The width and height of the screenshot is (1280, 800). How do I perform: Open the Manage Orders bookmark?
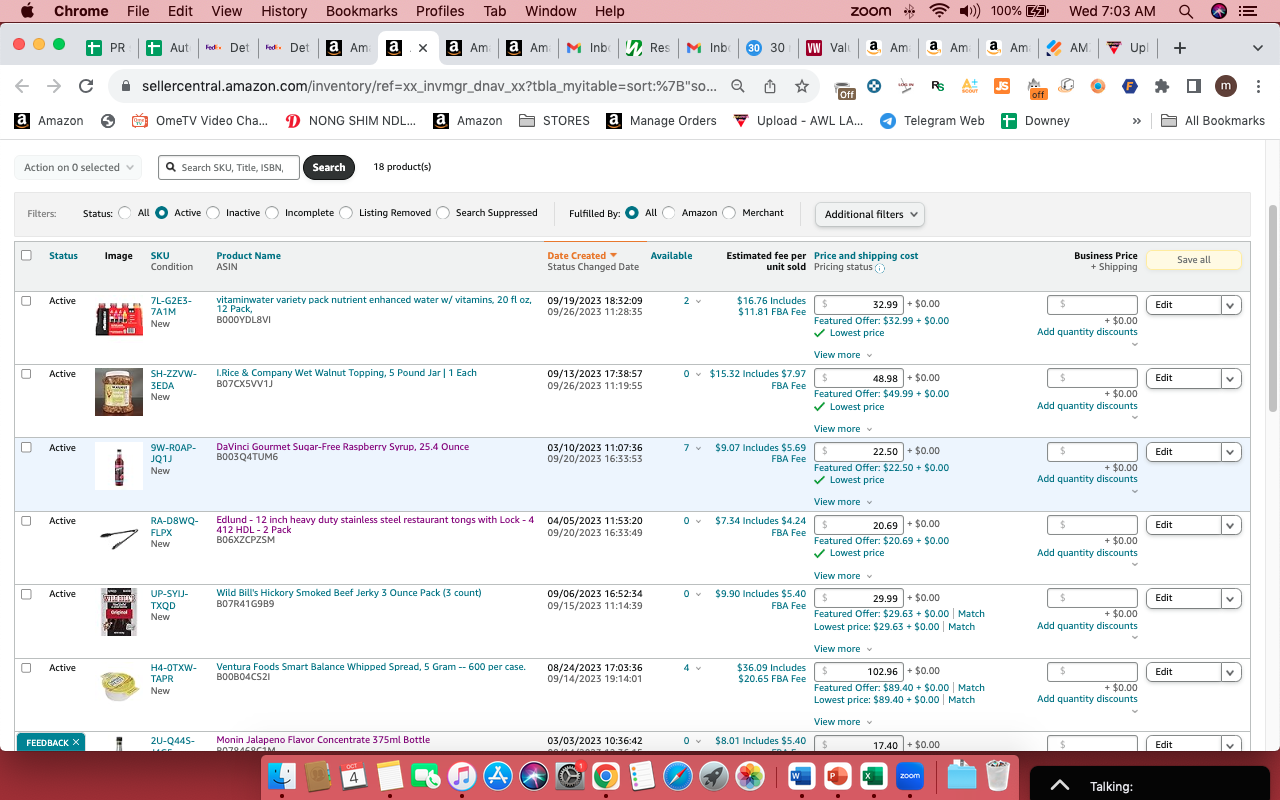[661, 121]
